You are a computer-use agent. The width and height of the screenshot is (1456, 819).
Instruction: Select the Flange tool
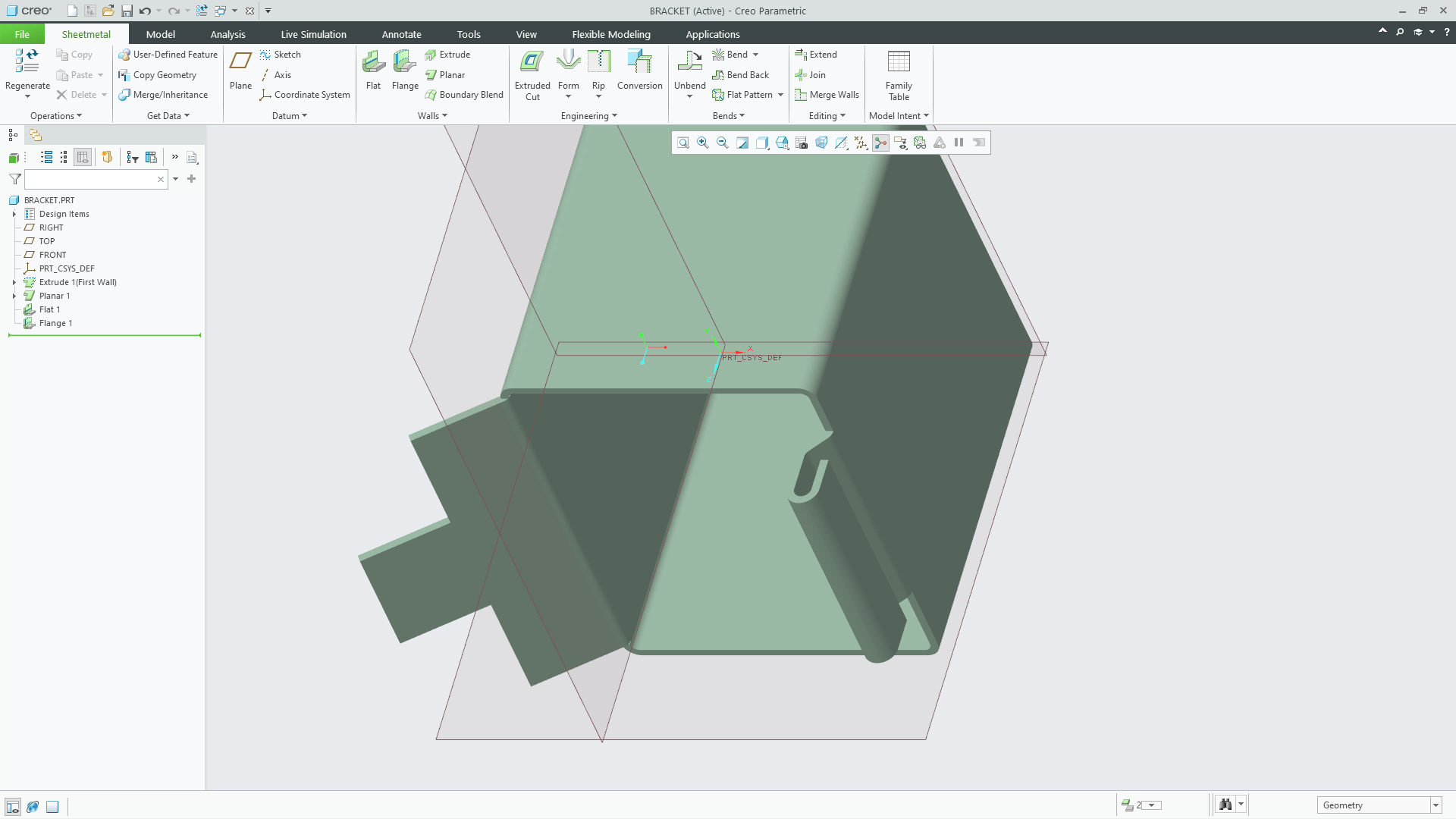405,72
